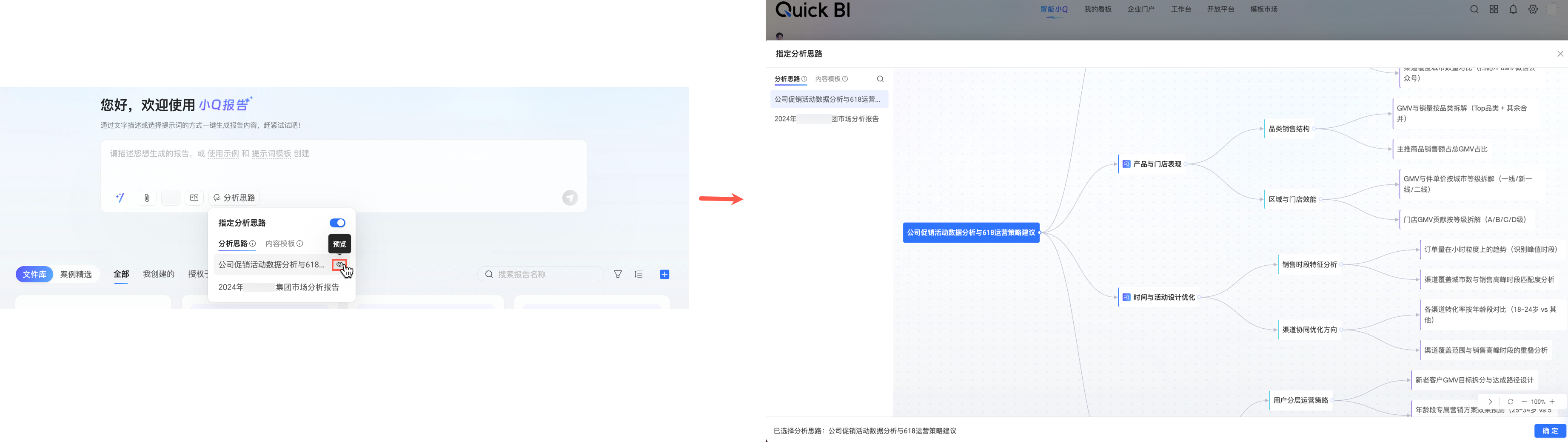Open the 智能小Q nav tab
This screenshot has width=1568, height=442.
pos(1054,9)
